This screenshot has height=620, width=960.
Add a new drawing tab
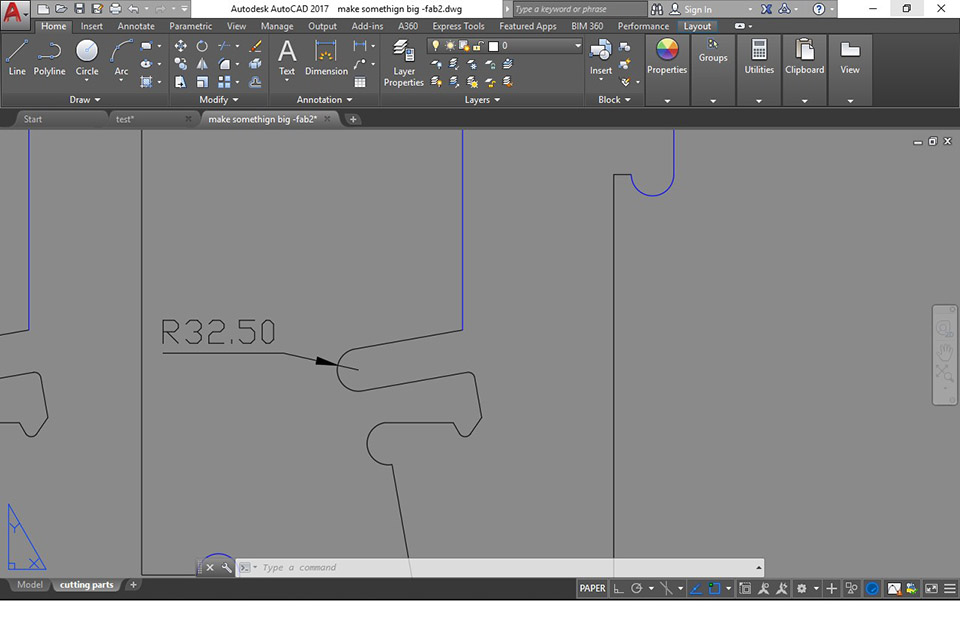(x=353, y=119)
